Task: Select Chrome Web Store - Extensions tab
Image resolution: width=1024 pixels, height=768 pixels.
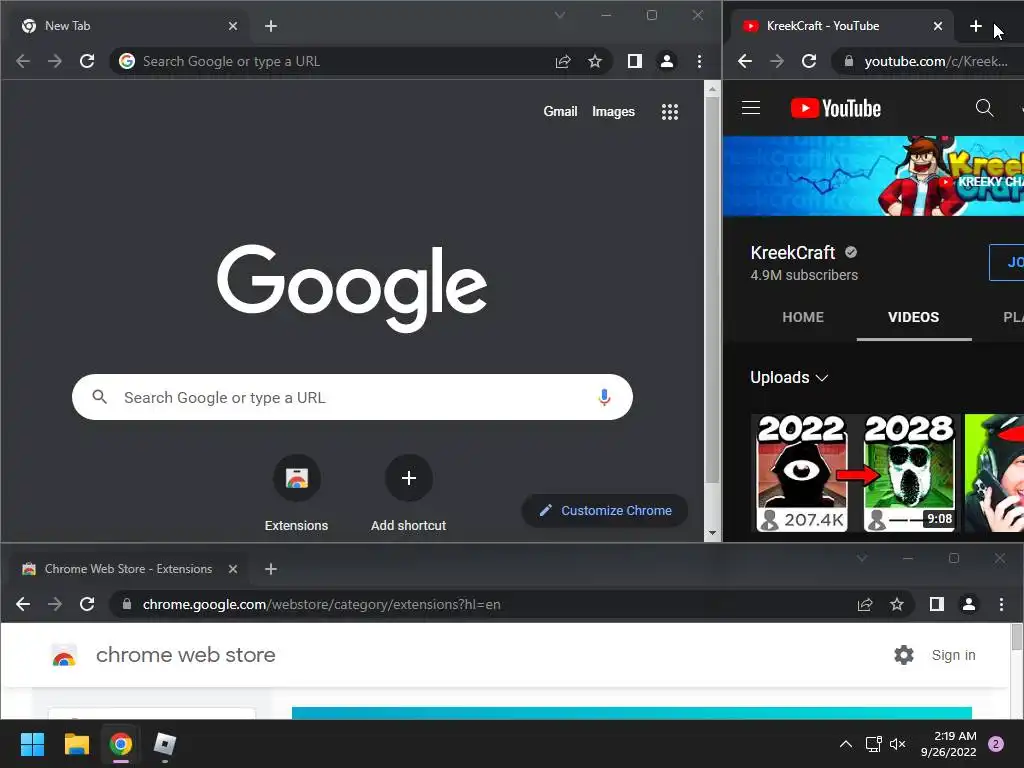Action: point(129,569)
